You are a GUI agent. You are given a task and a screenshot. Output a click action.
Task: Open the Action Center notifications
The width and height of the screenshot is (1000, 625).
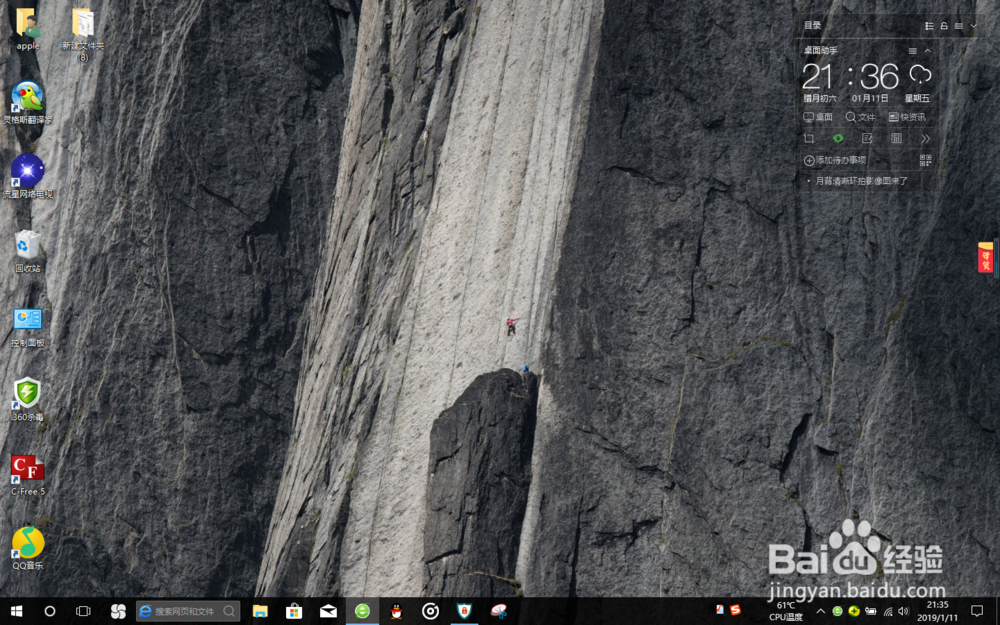[x=976, y=611]
